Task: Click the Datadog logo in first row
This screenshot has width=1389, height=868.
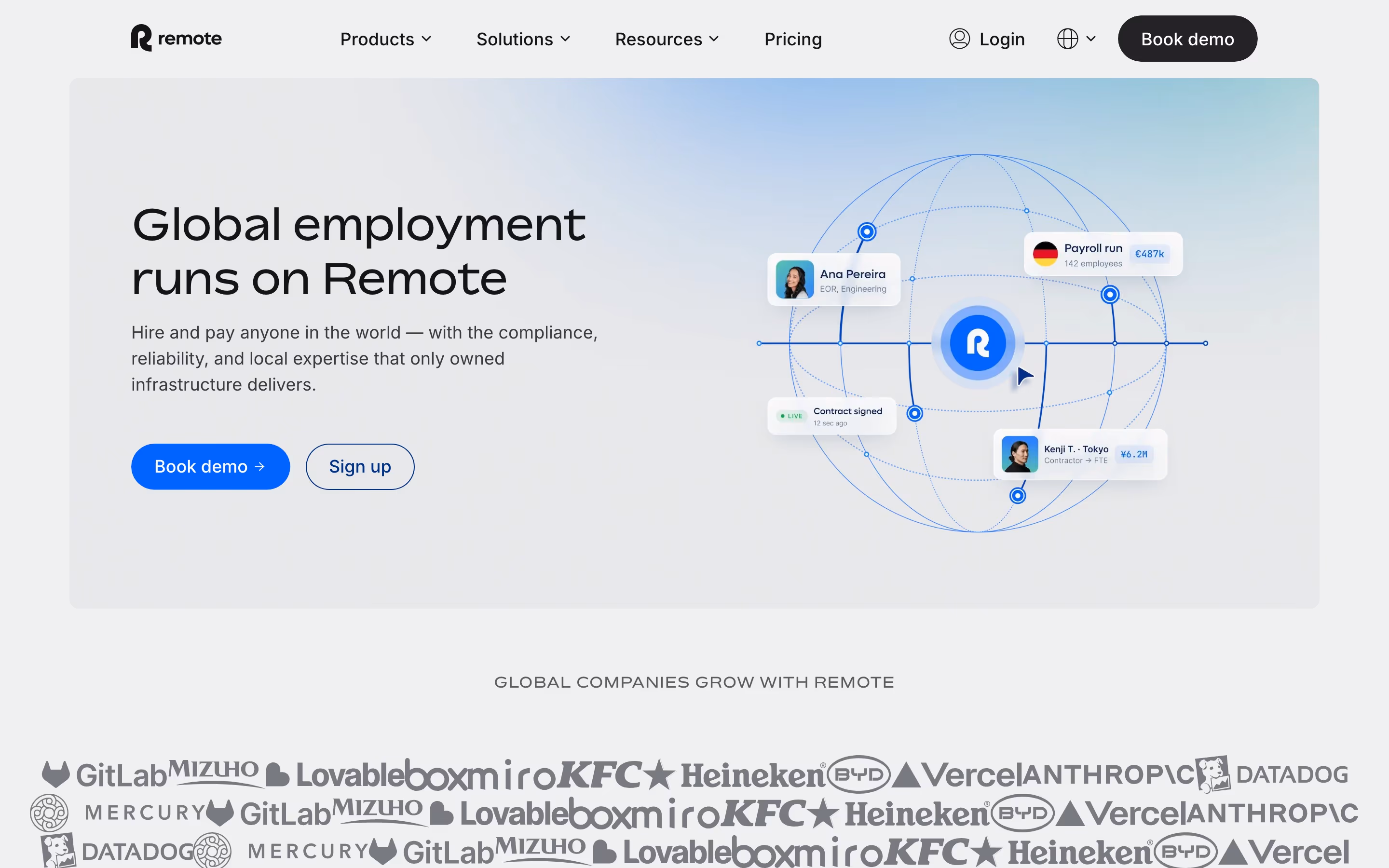Action: pyautogui.click(x=1271, y=774)
